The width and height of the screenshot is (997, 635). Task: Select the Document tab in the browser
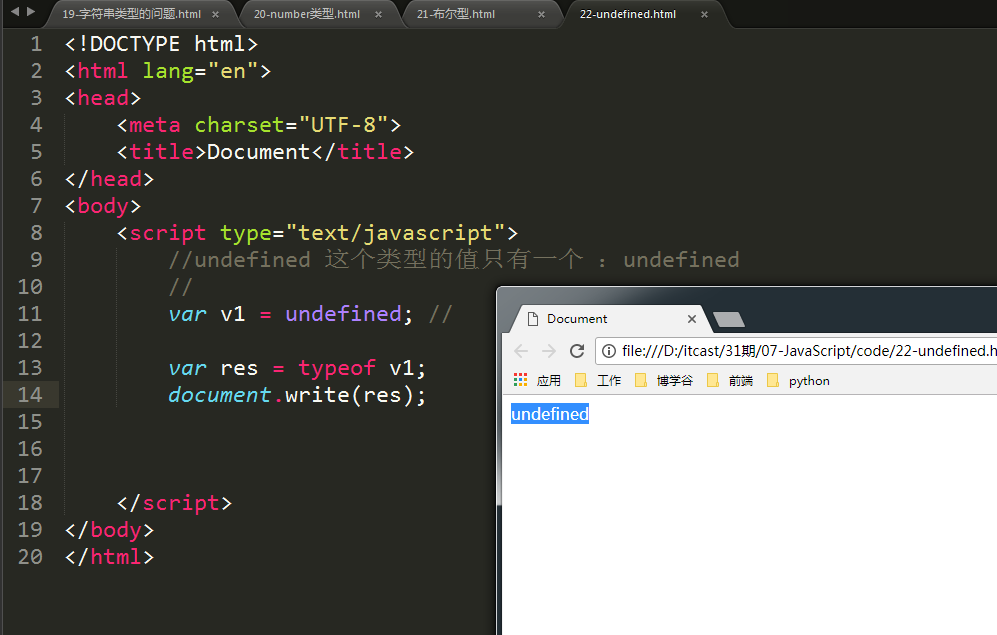[x=577, y=319]
